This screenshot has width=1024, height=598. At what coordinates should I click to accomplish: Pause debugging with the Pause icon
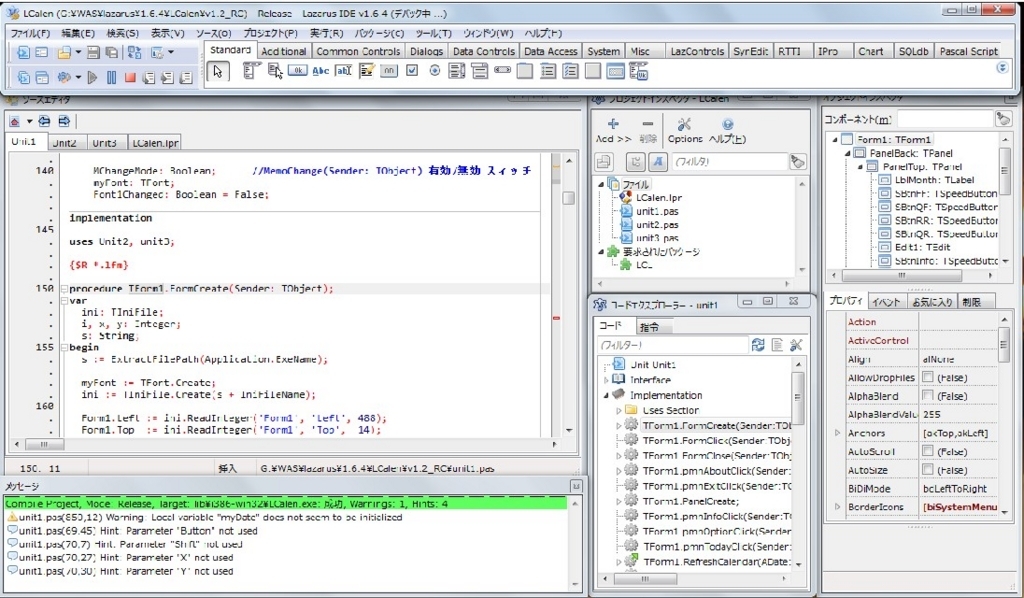[112, 78]
